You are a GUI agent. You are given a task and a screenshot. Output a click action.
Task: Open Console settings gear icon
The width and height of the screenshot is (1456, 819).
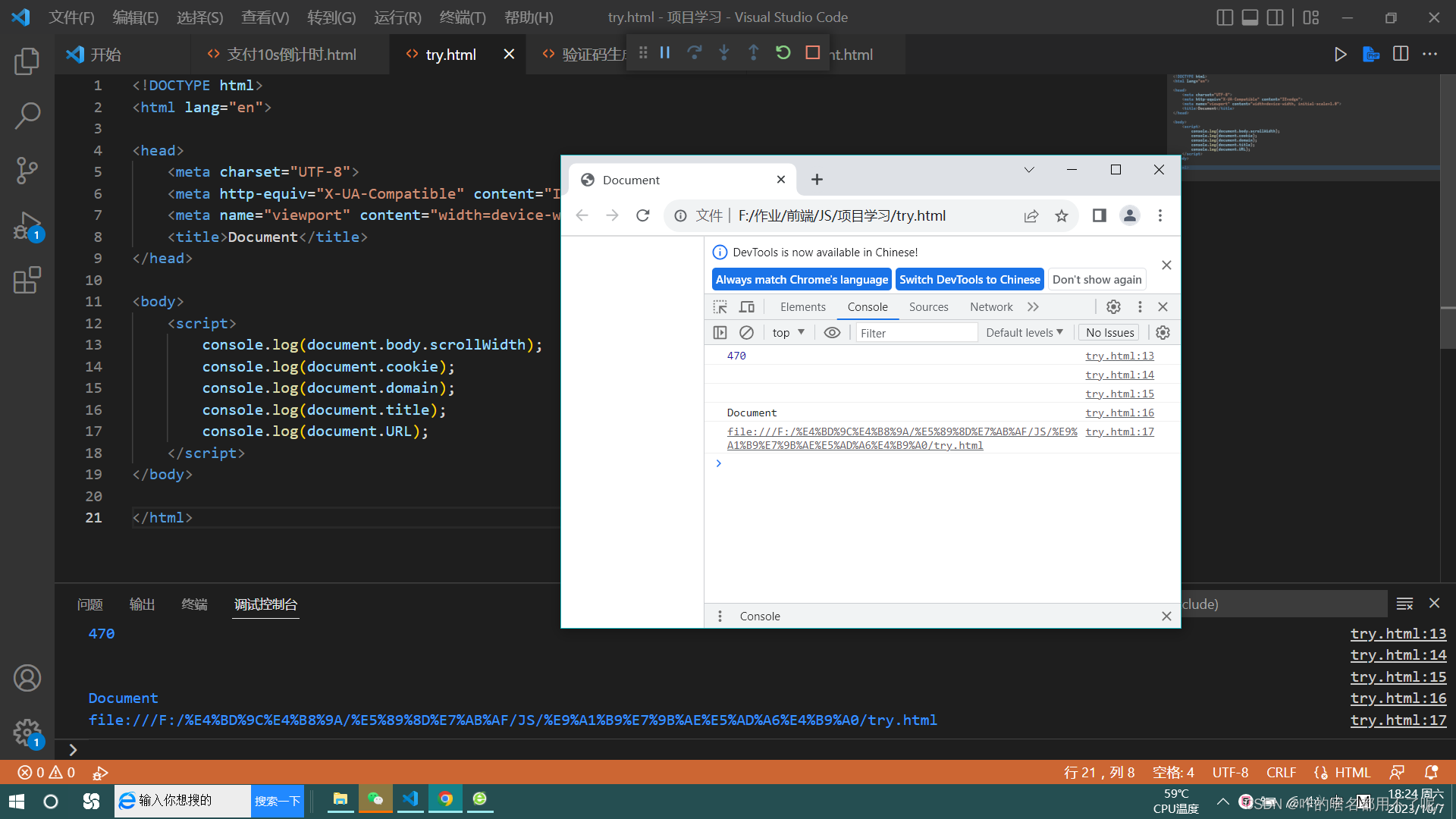coord(1163,332)
